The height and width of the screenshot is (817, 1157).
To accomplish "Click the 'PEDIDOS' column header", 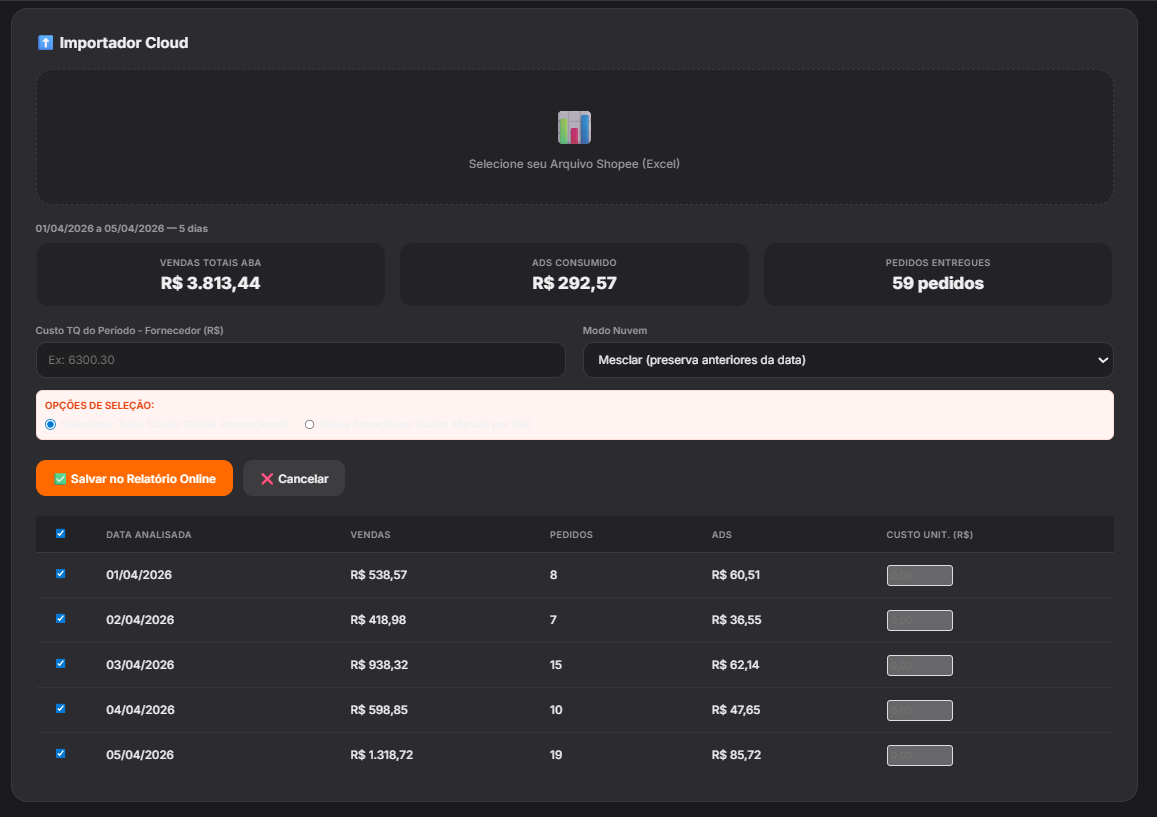I will 571,534.
